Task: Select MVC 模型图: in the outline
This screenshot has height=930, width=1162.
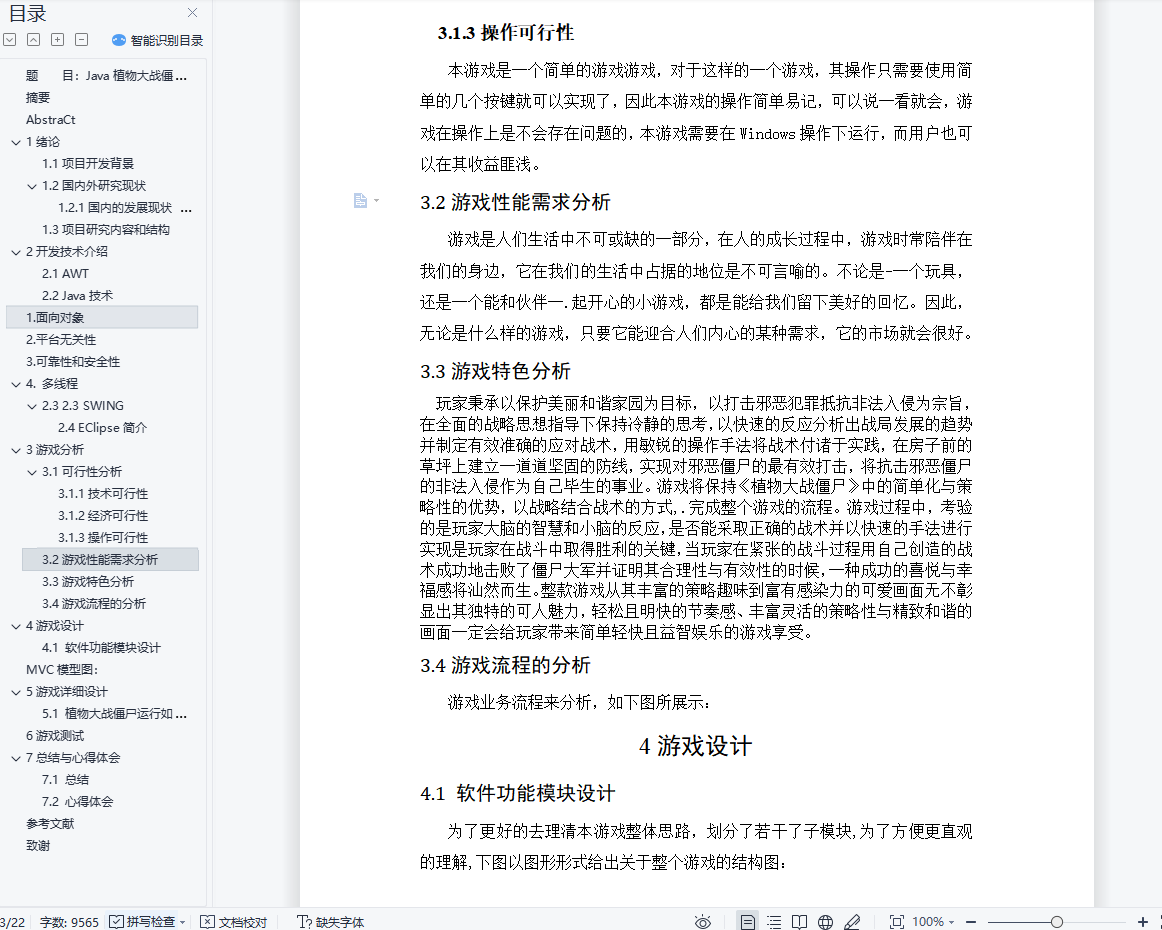Action: click(62, 670)
